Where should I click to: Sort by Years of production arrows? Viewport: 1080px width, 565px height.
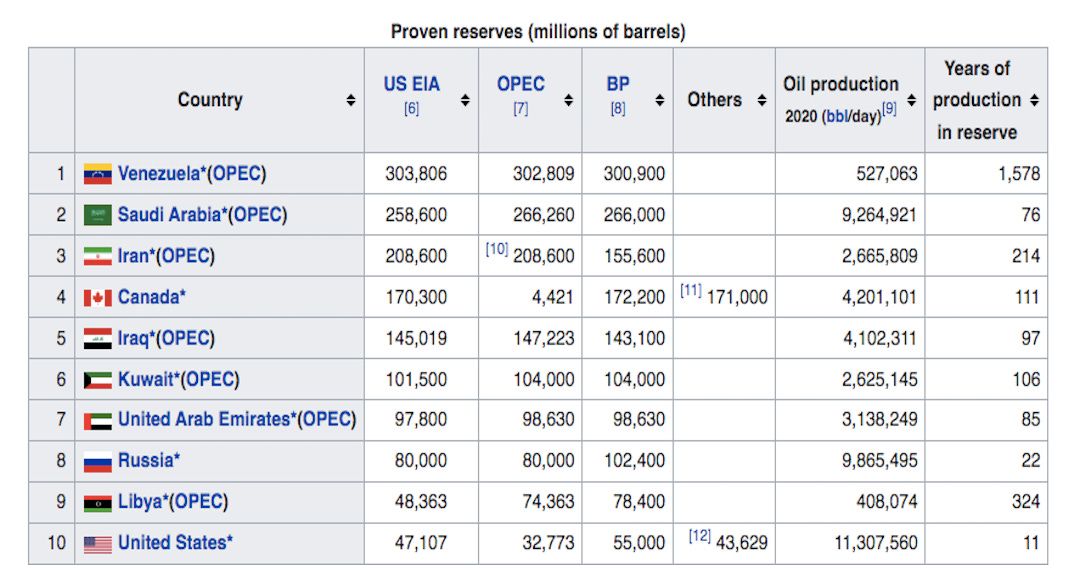pyautogui.click(x=1035, y=101)
